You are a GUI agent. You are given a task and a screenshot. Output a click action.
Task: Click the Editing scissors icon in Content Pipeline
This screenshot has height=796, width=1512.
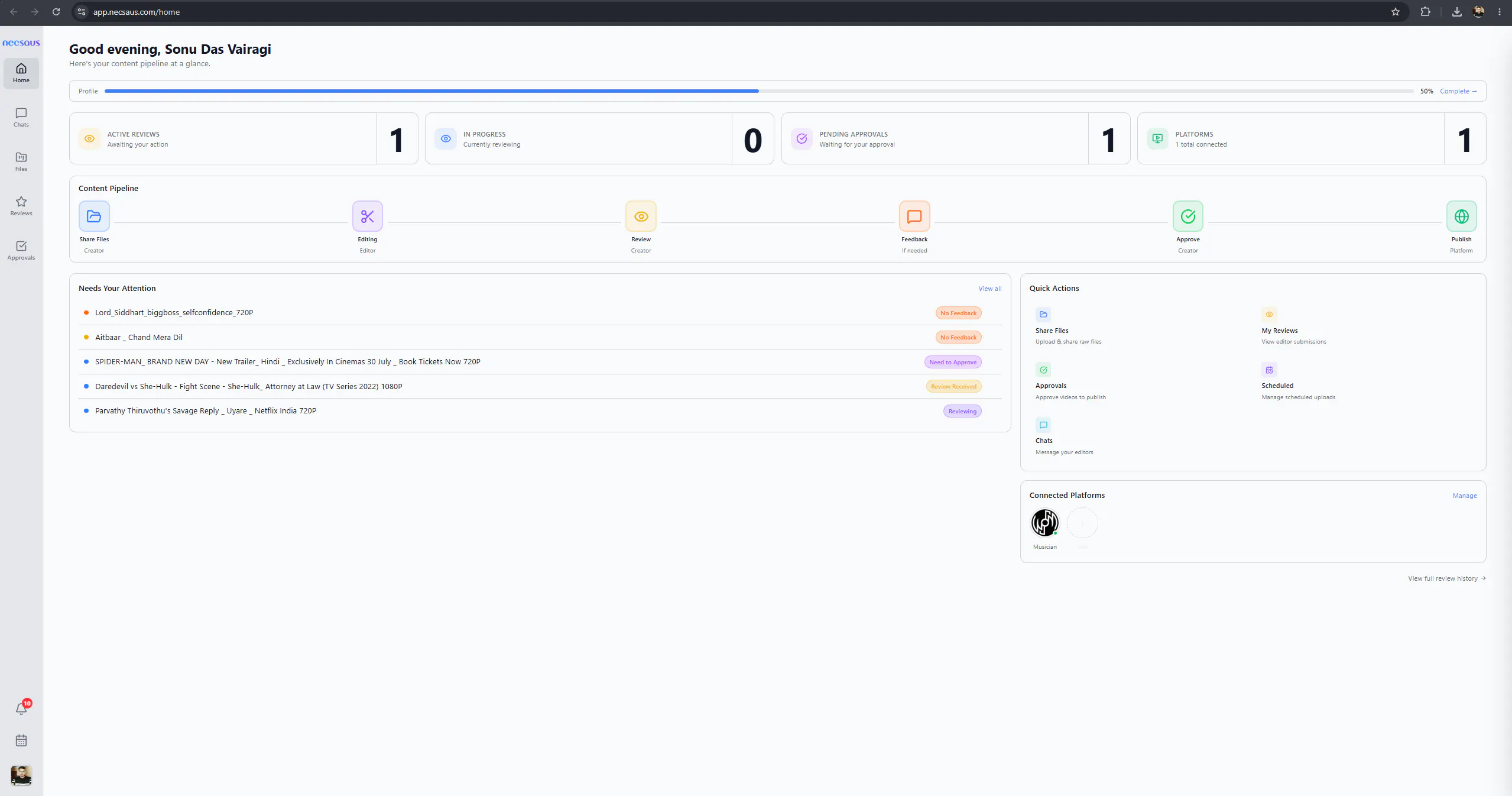[368, 216]
